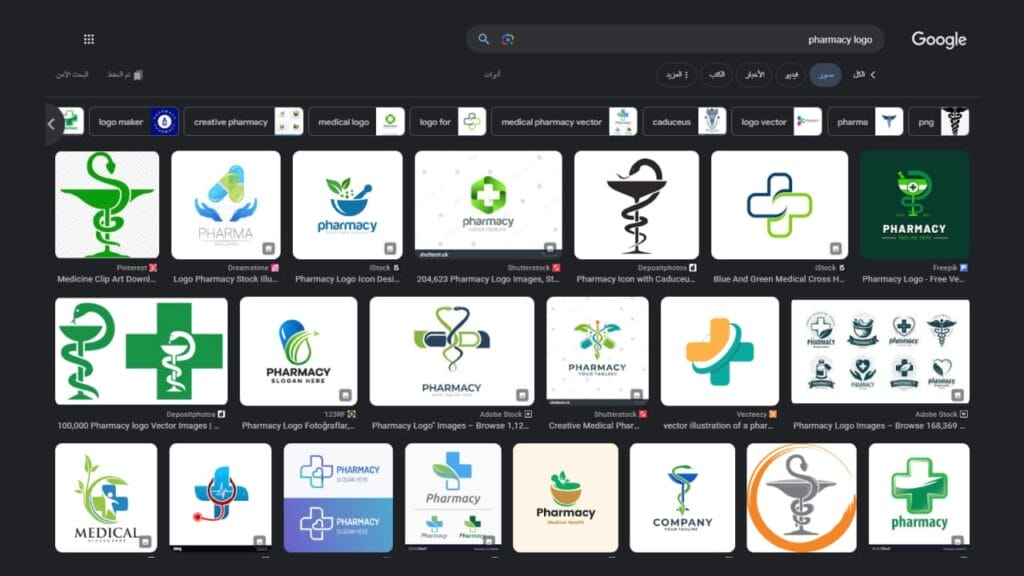Open the MEDICAL leaf logo image
Screen dimensions: 1024x576
[x=106, y=498]
